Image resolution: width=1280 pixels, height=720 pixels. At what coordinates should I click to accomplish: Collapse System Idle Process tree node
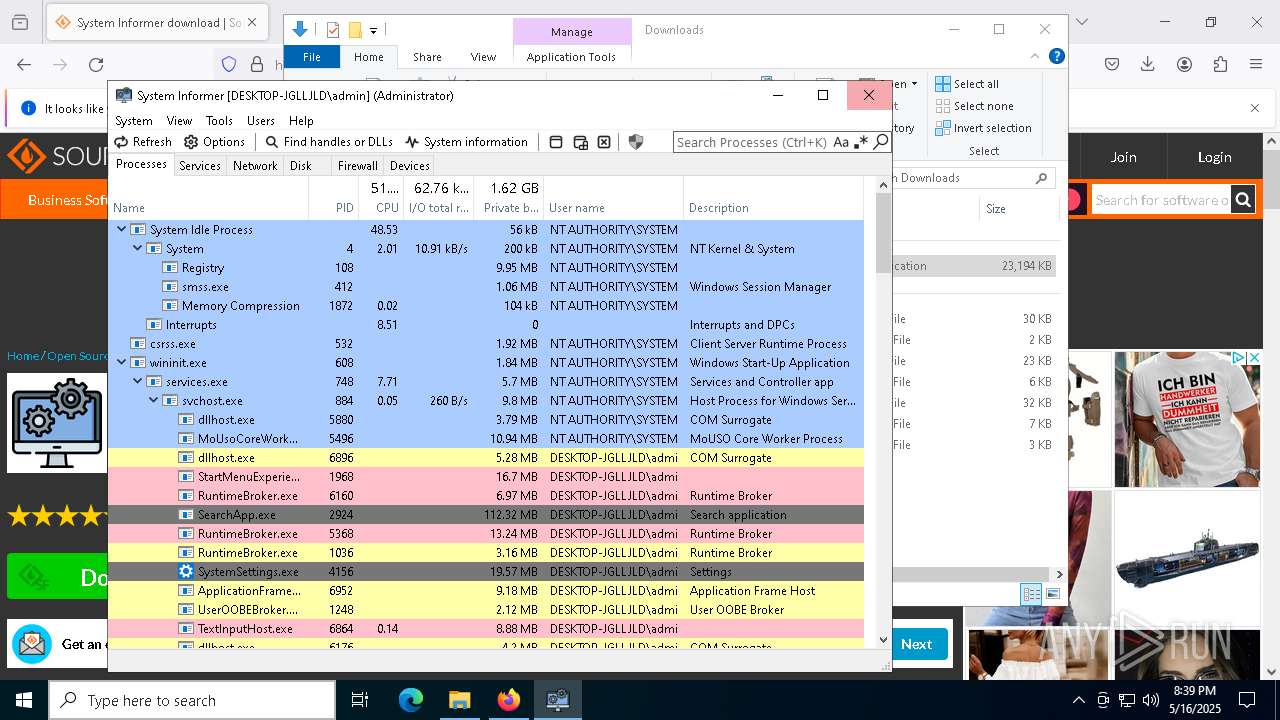coord(122,229)
